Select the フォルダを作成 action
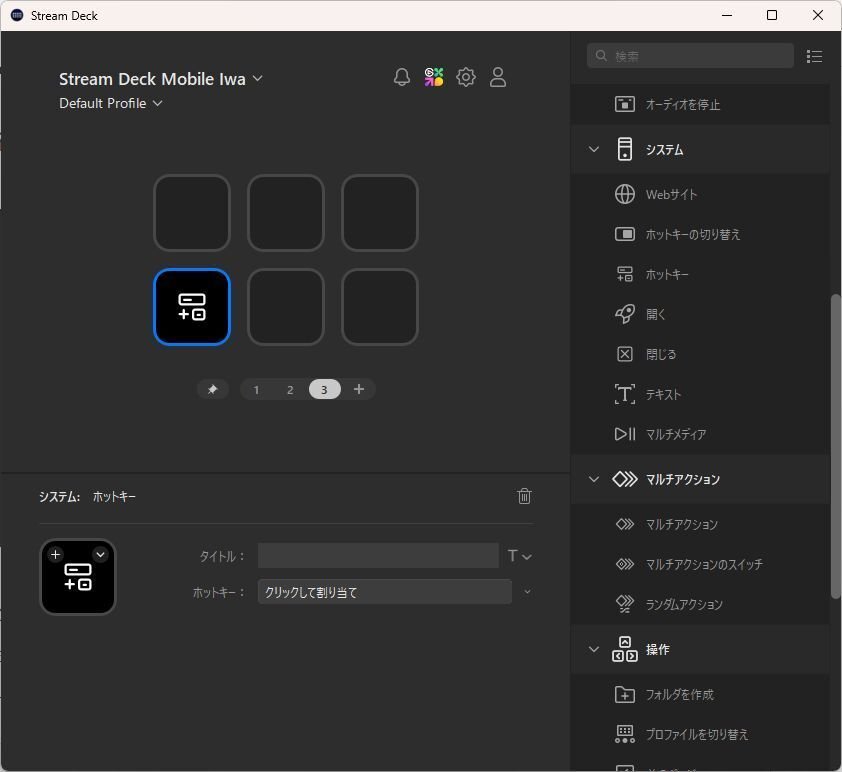 click(700, 694)
